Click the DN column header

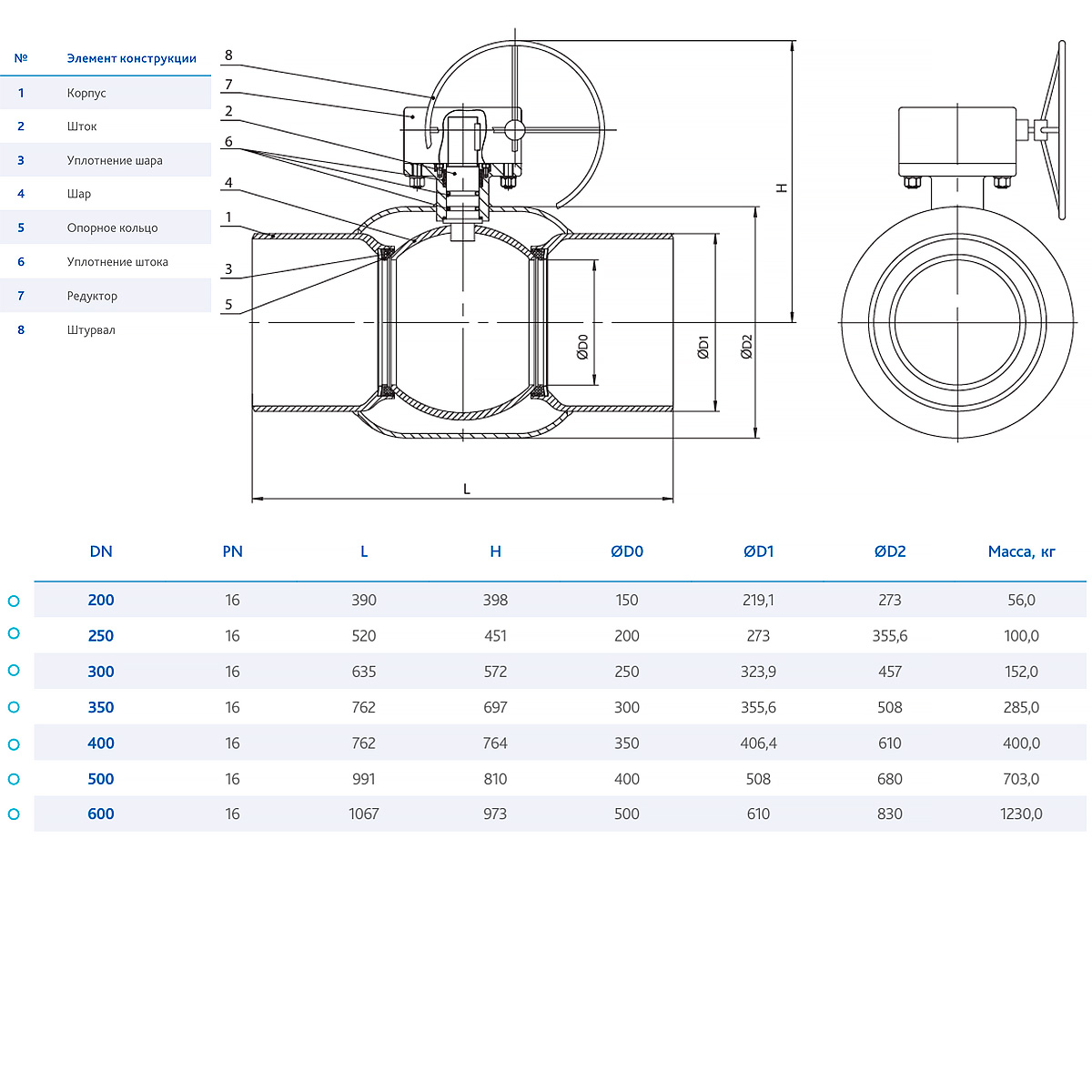click(x=101, y=551)
